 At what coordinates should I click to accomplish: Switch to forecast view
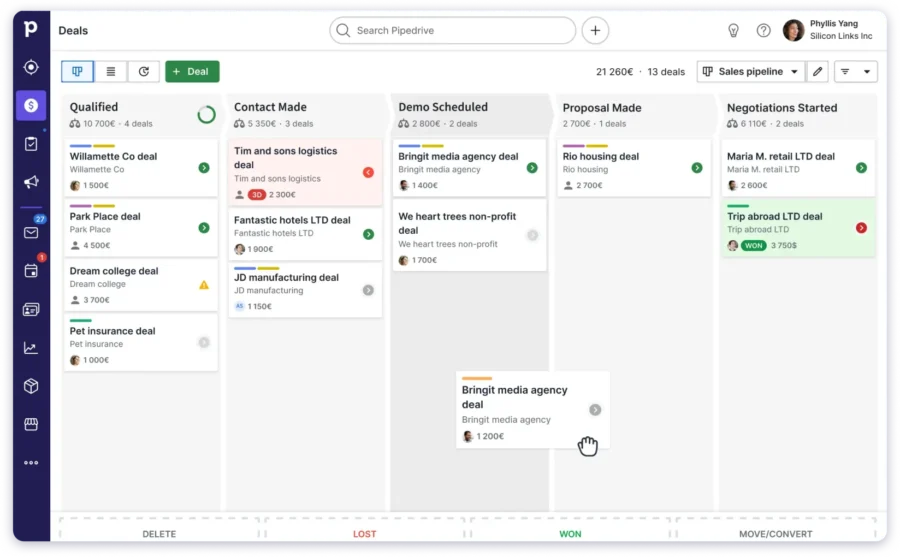tap(143, 71)
